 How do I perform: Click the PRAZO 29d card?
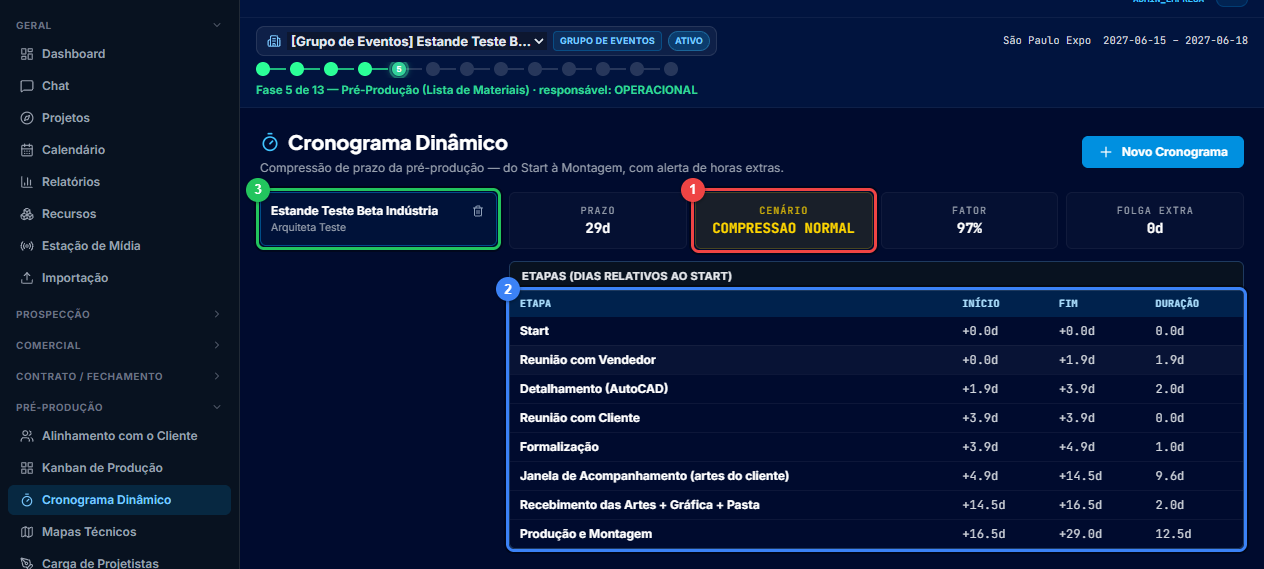pyautogui.click(x=598, y=220)
